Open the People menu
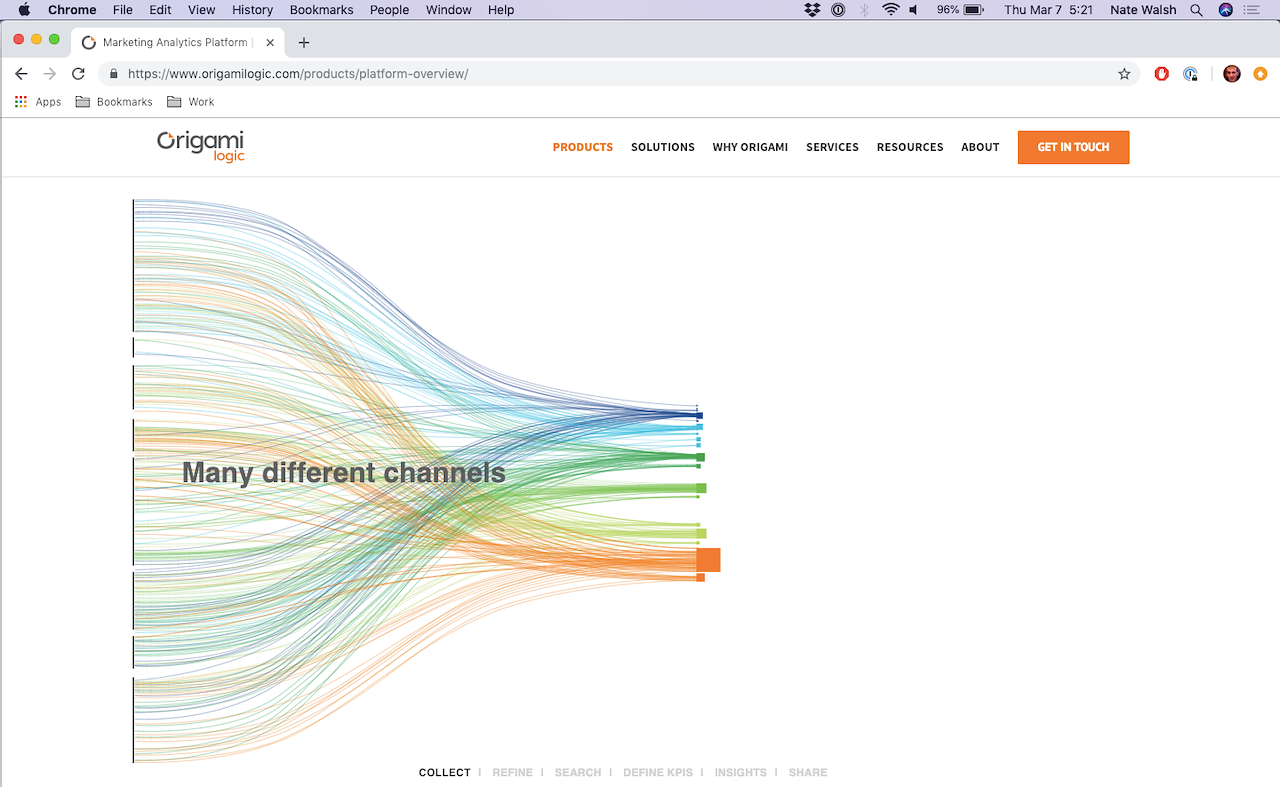This screenshot has height=787, width=1280. click(x=389, y=10)
